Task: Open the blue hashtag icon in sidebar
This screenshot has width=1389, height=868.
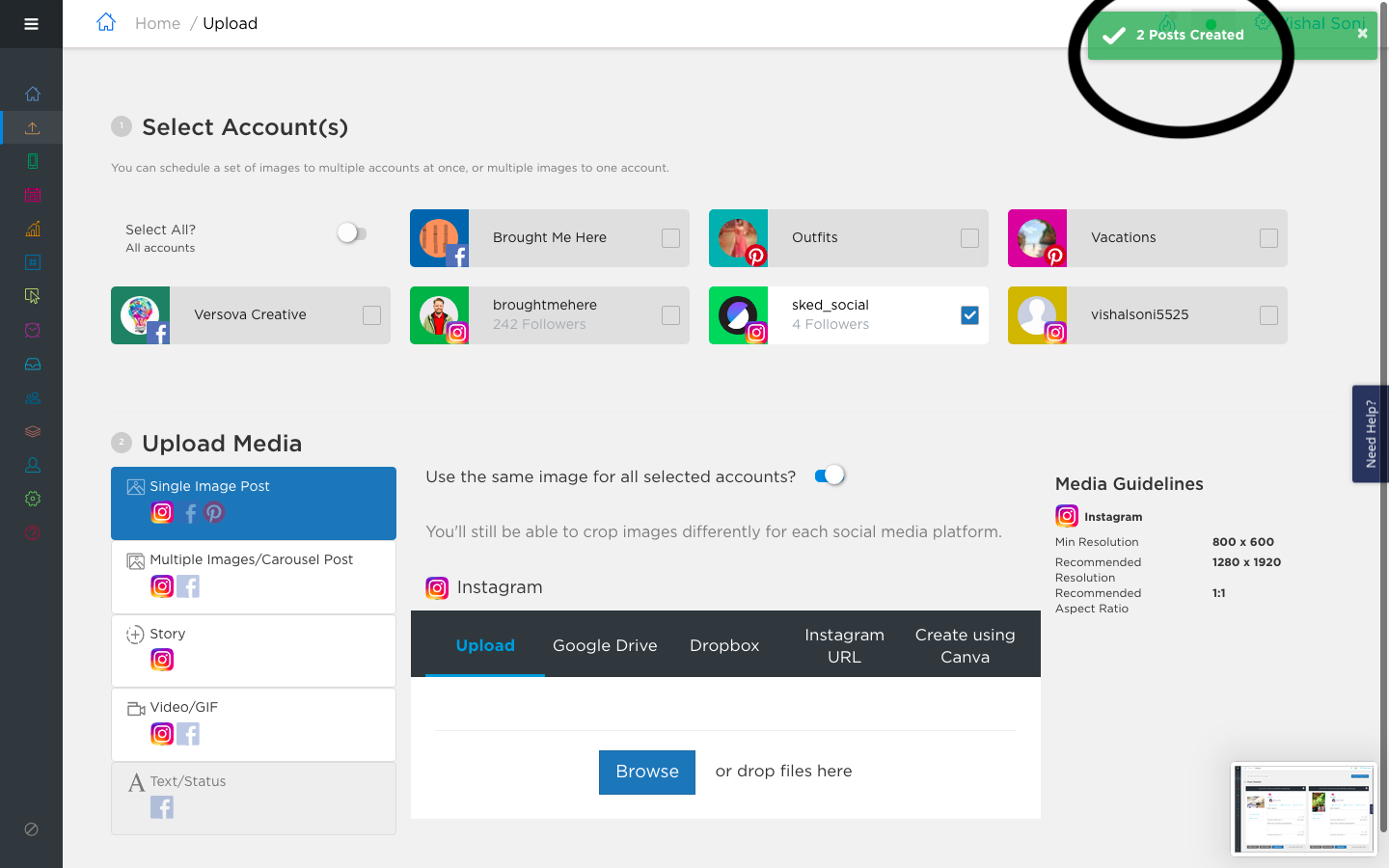Action: pos(33,262)
